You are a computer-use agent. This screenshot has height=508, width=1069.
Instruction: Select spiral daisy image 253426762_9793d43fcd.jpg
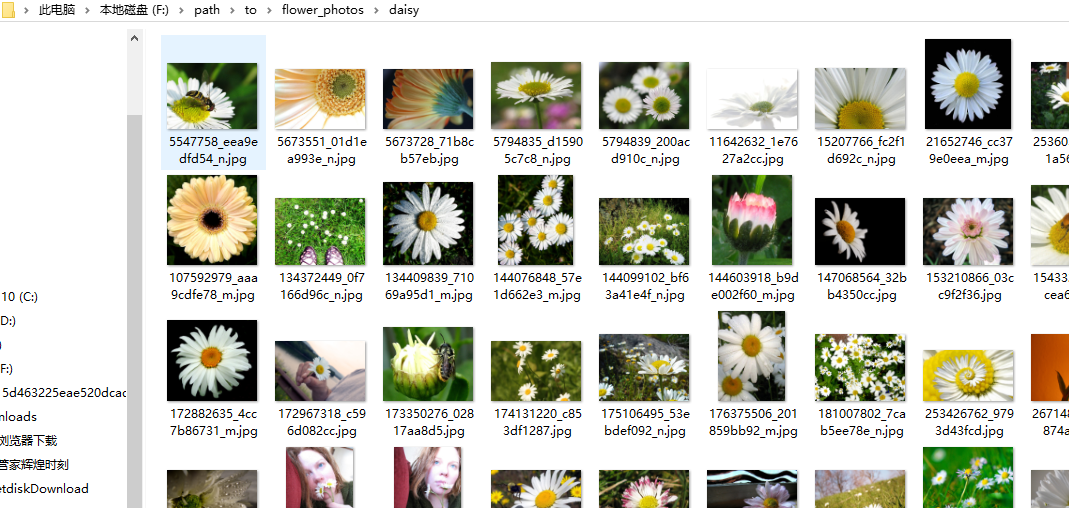coord(968,376)
